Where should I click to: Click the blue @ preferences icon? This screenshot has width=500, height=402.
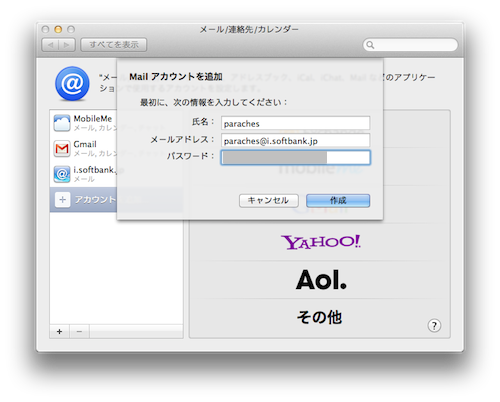pos(72,83)
